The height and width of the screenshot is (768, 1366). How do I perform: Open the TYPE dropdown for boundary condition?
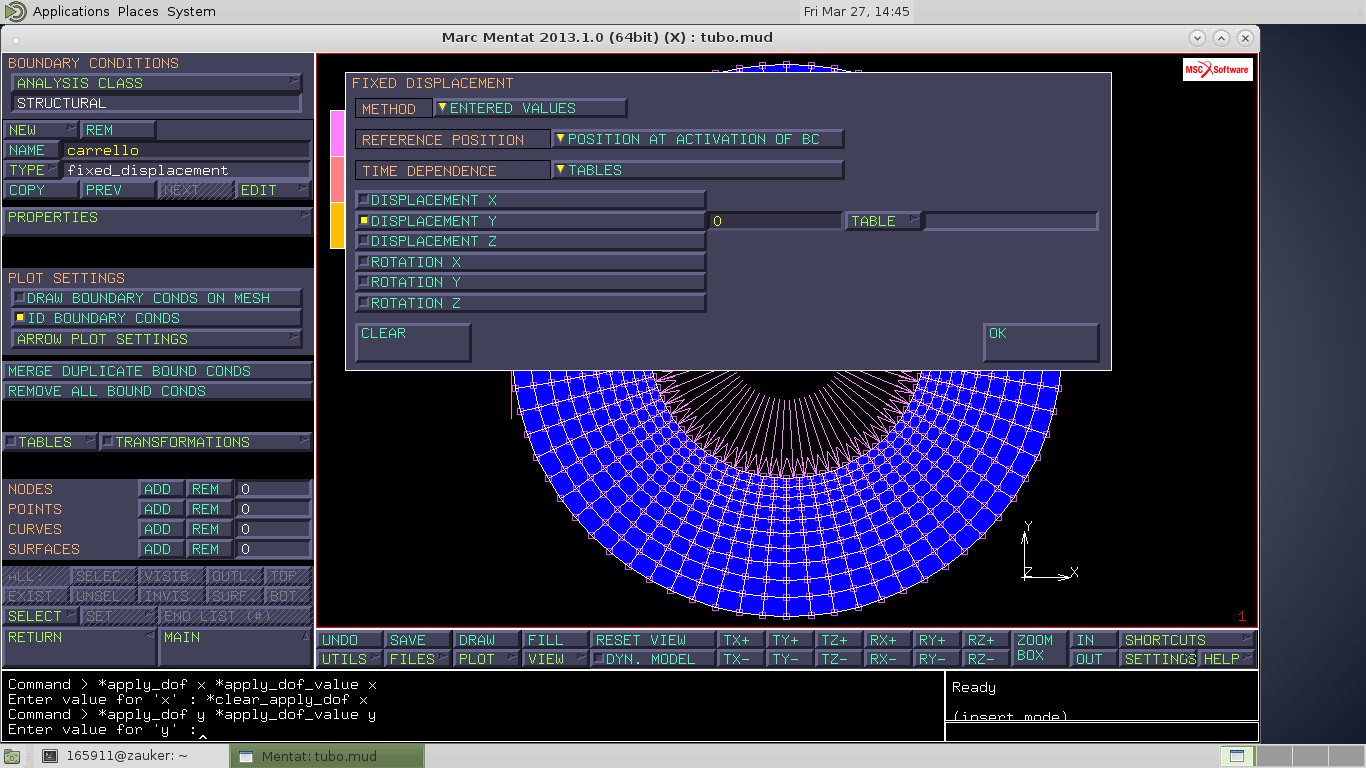[x=31, y=170]
